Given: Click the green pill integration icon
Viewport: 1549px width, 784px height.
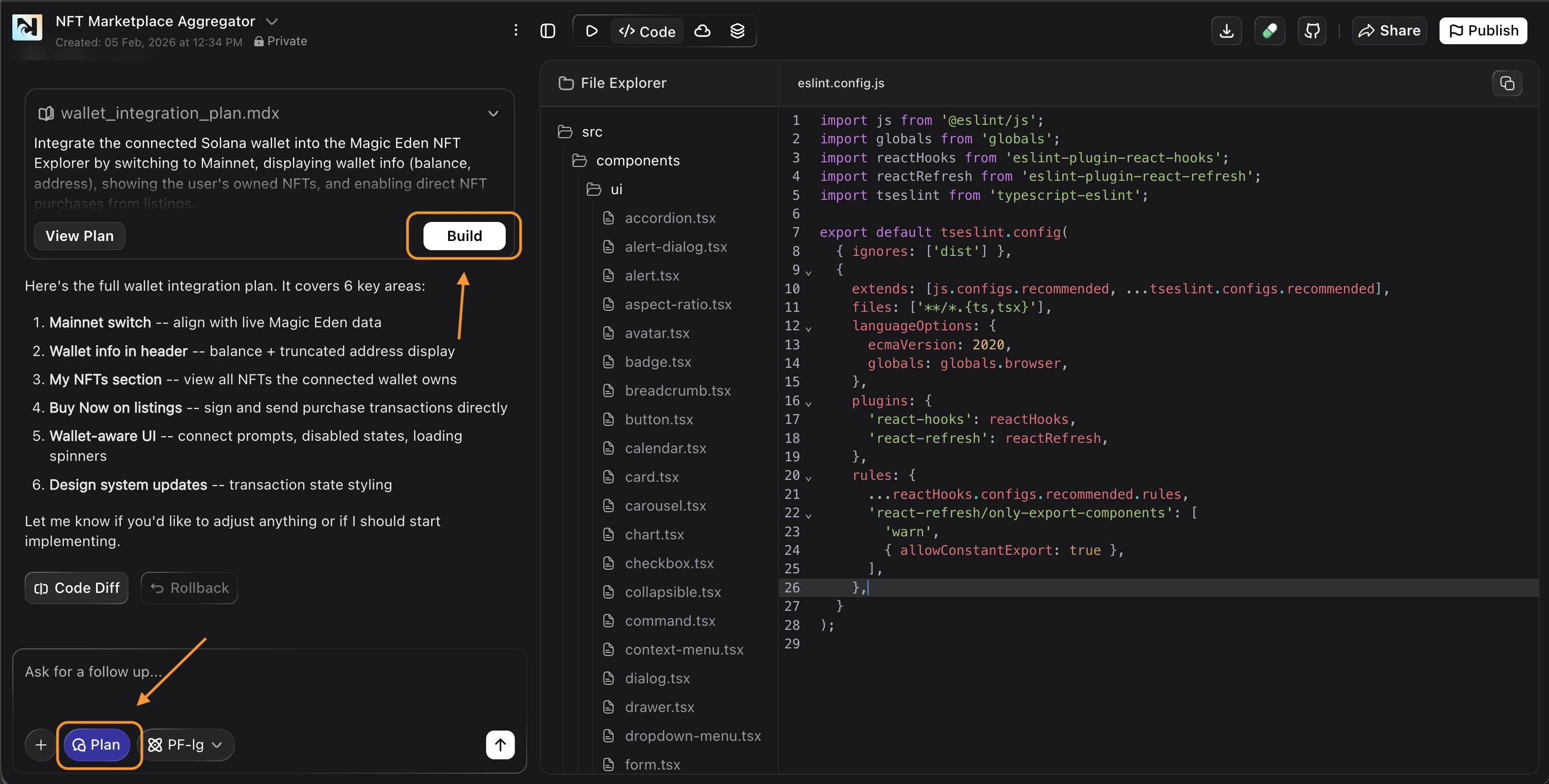Looking at the screenshot, I should [1270, 31].
